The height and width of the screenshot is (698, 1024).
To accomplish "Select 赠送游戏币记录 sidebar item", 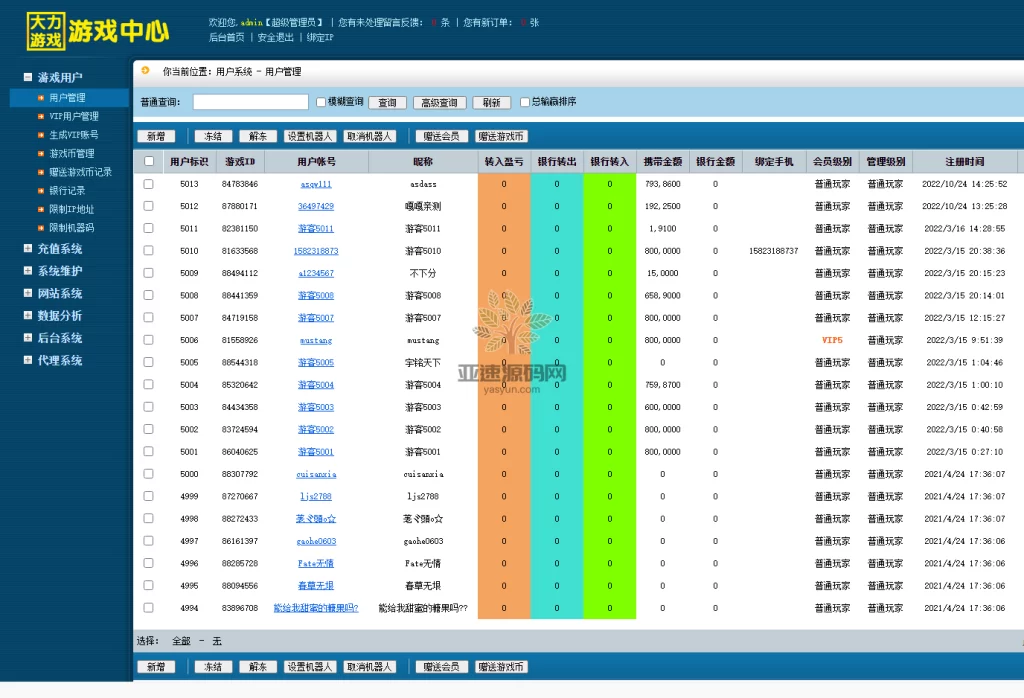I will pyautogui.click(x=79, y=171).
